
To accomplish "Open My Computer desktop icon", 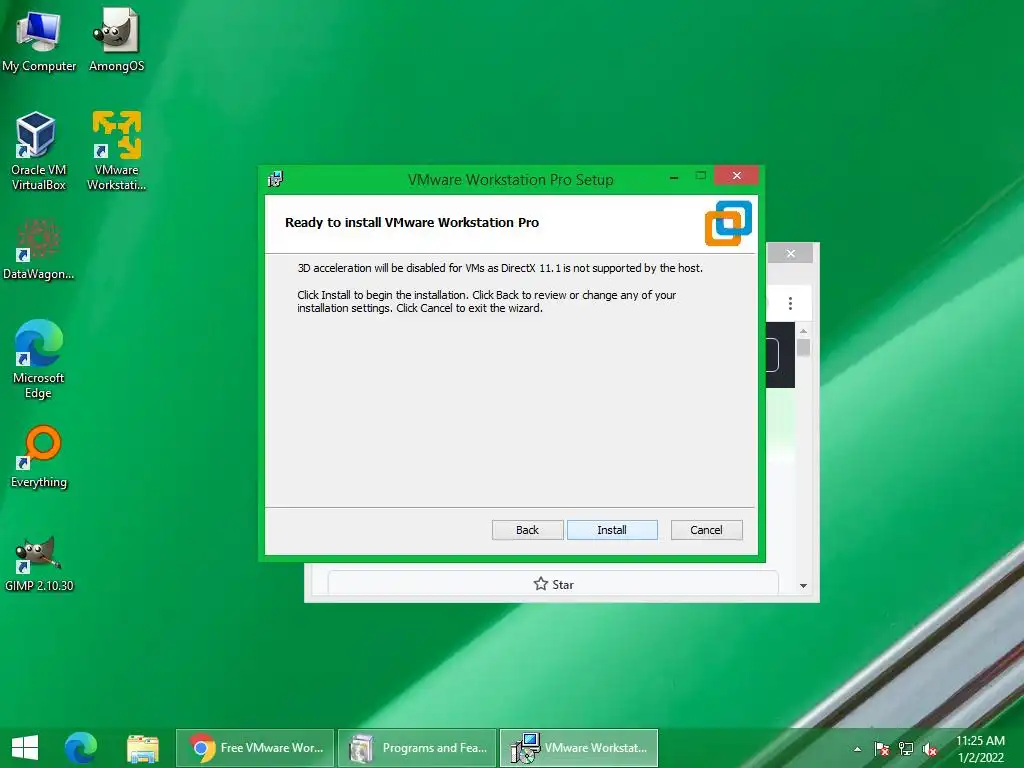I will point(39,40).
